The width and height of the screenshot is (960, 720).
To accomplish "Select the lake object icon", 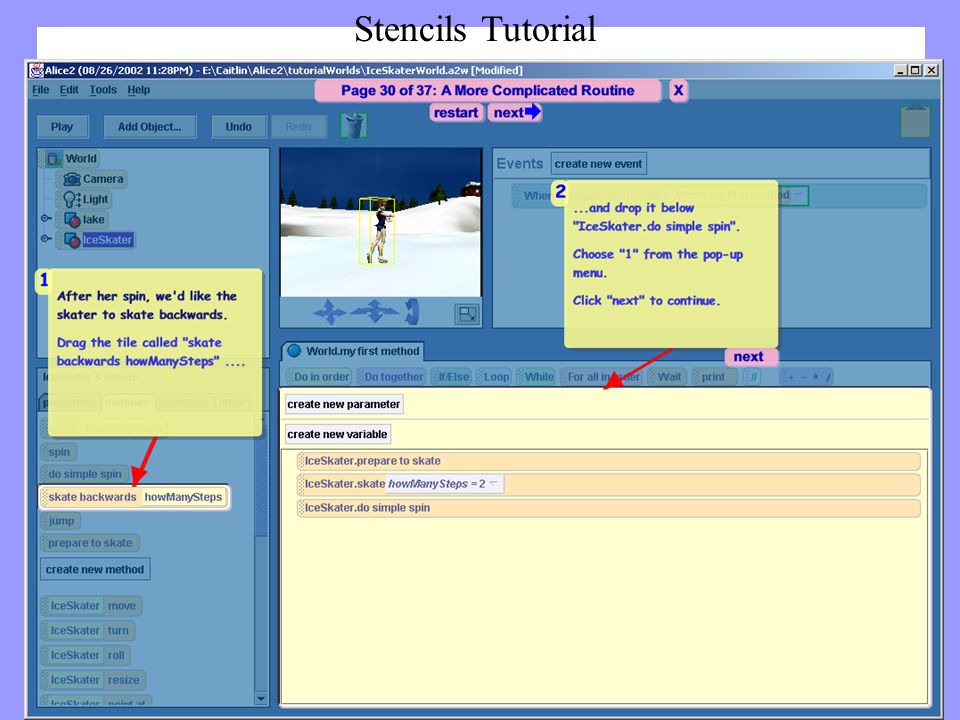I will (x=72, y=219).
